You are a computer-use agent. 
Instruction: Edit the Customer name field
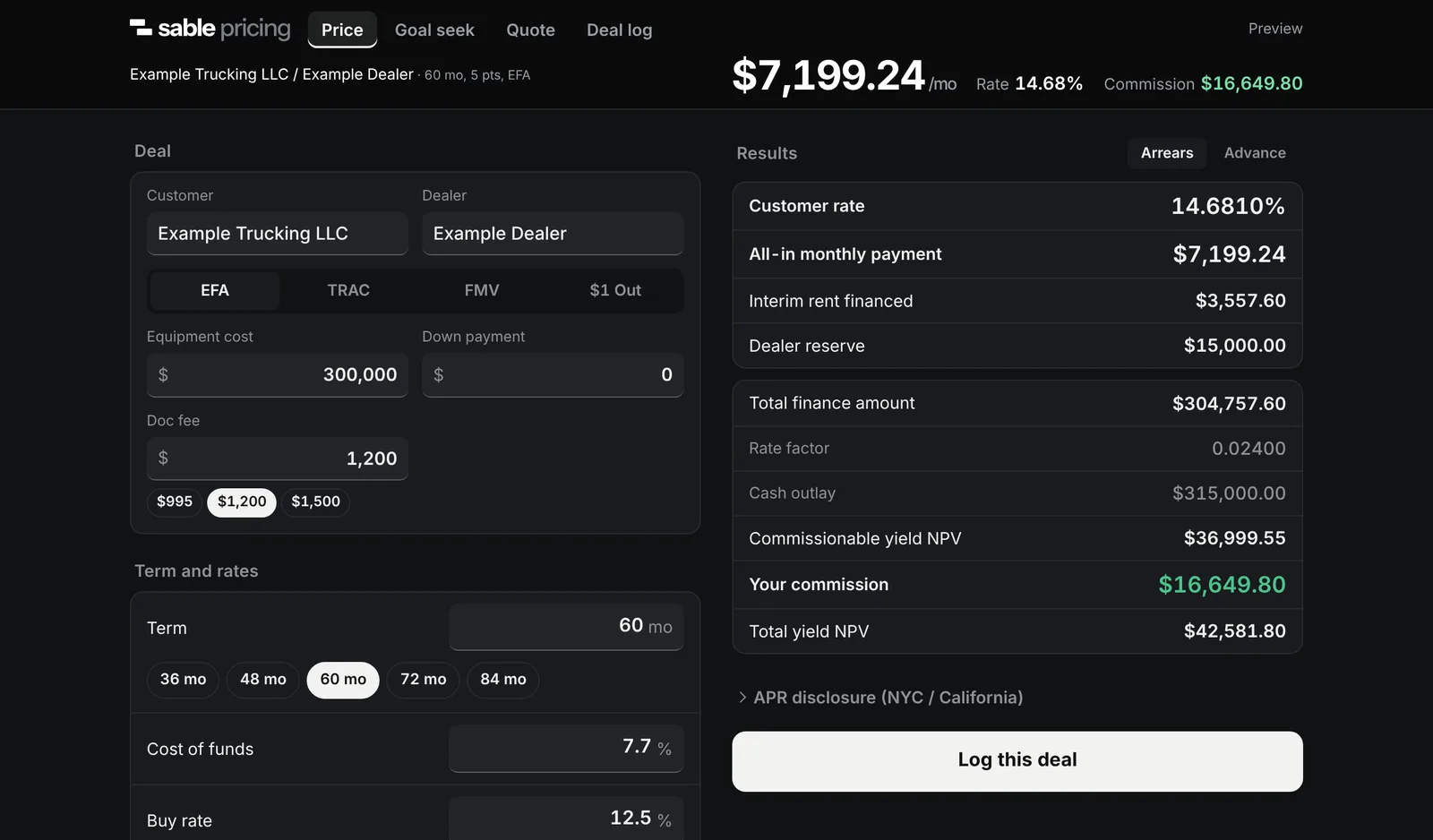point(278,234)
